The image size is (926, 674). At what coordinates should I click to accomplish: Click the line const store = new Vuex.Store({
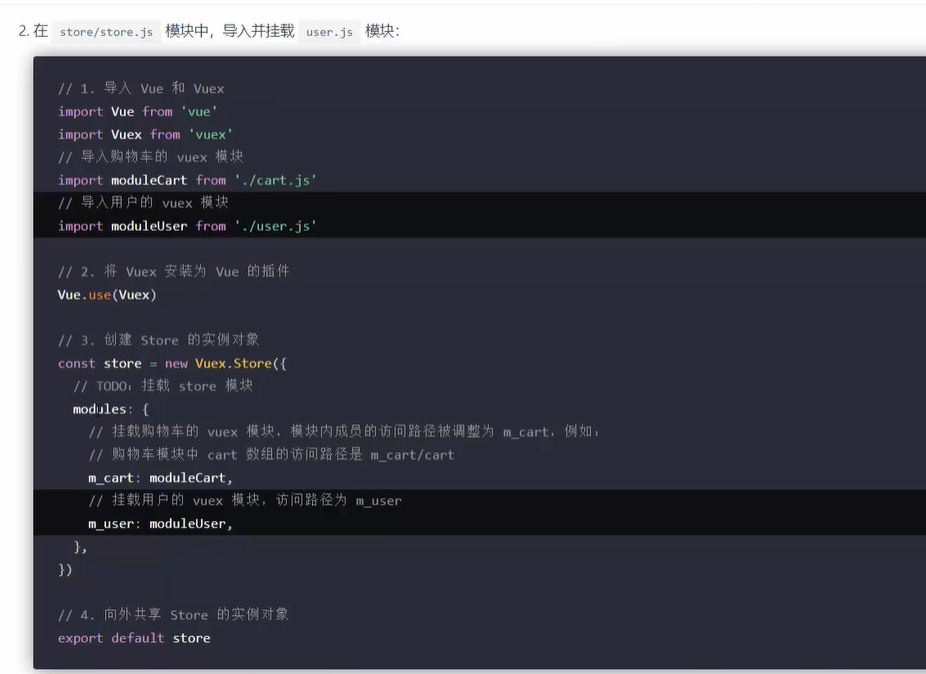point(172,363)
